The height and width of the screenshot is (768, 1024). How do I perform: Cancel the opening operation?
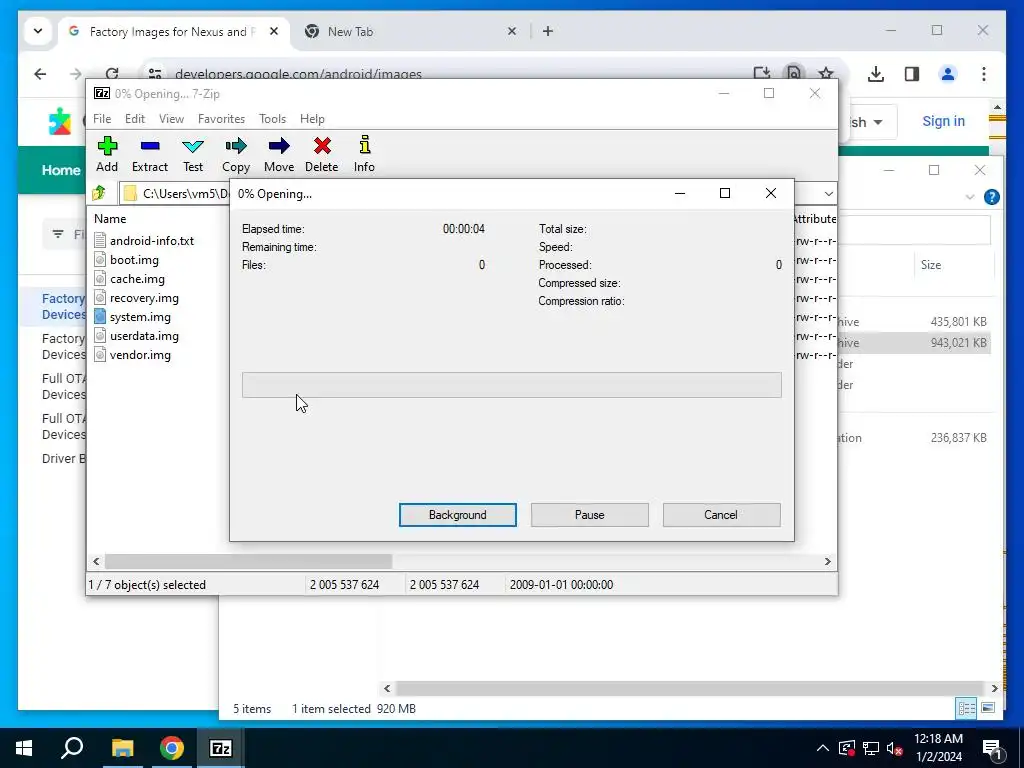click(x=721, y=515)
